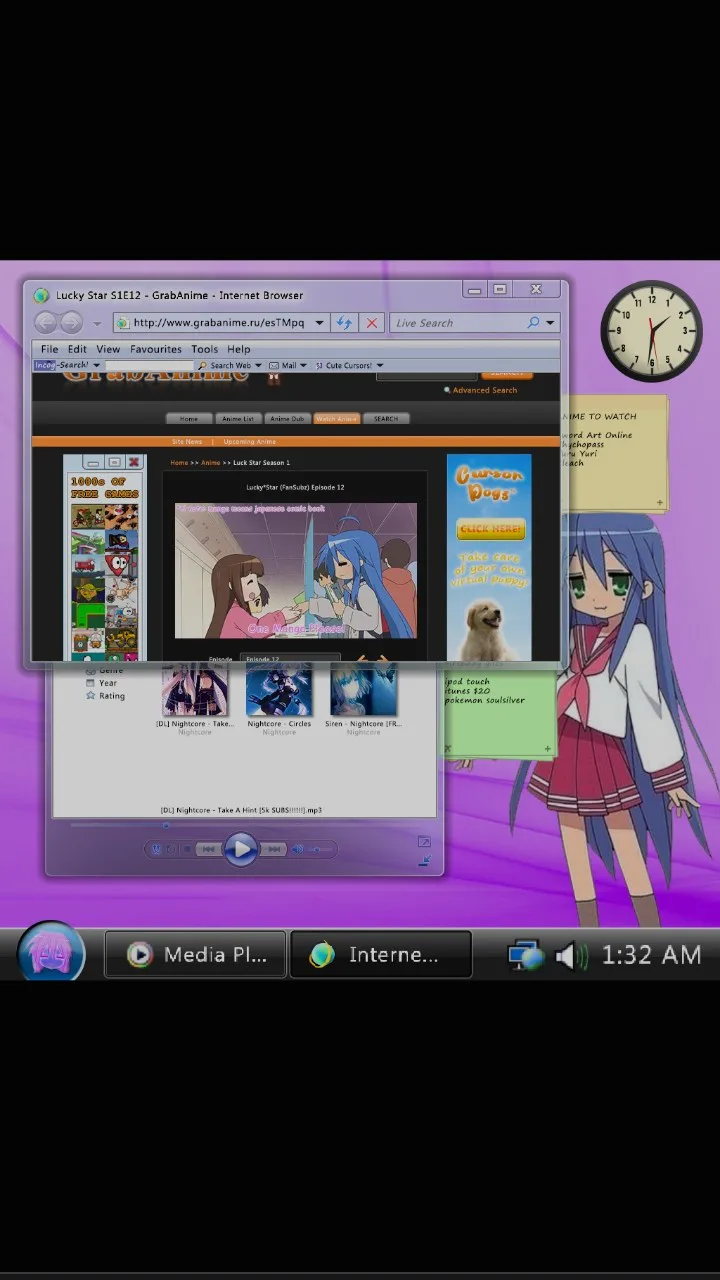This screenshot has height=1280, width=720.
Task: Toggle repeat in Media Player
Action: pyautogui.click(x=170, y=850)
